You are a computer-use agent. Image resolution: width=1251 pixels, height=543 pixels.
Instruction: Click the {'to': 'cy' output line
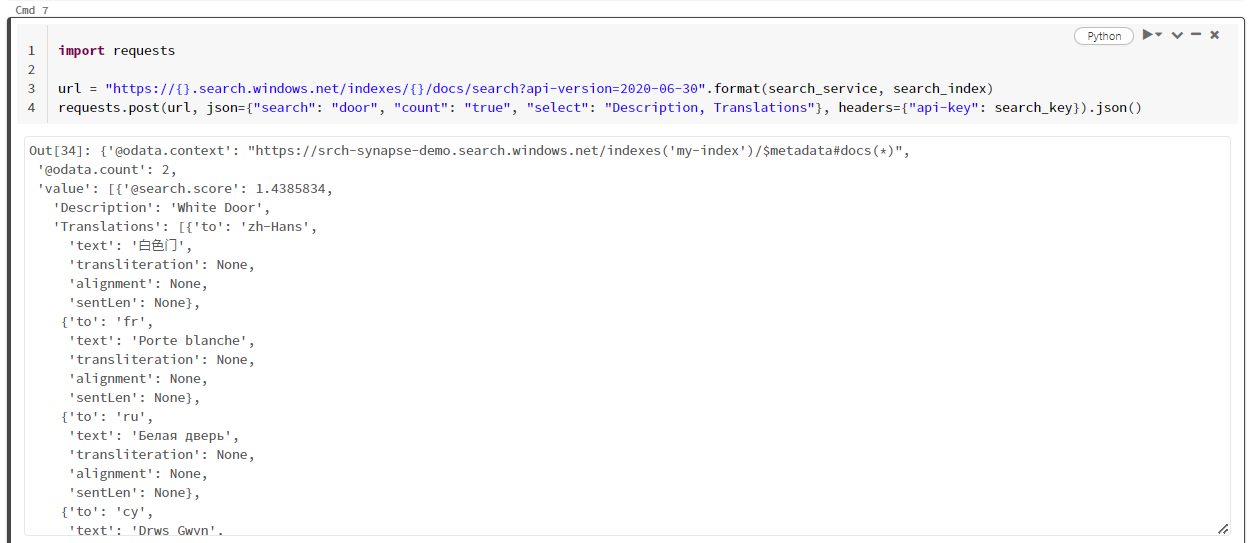coord(107,511)
